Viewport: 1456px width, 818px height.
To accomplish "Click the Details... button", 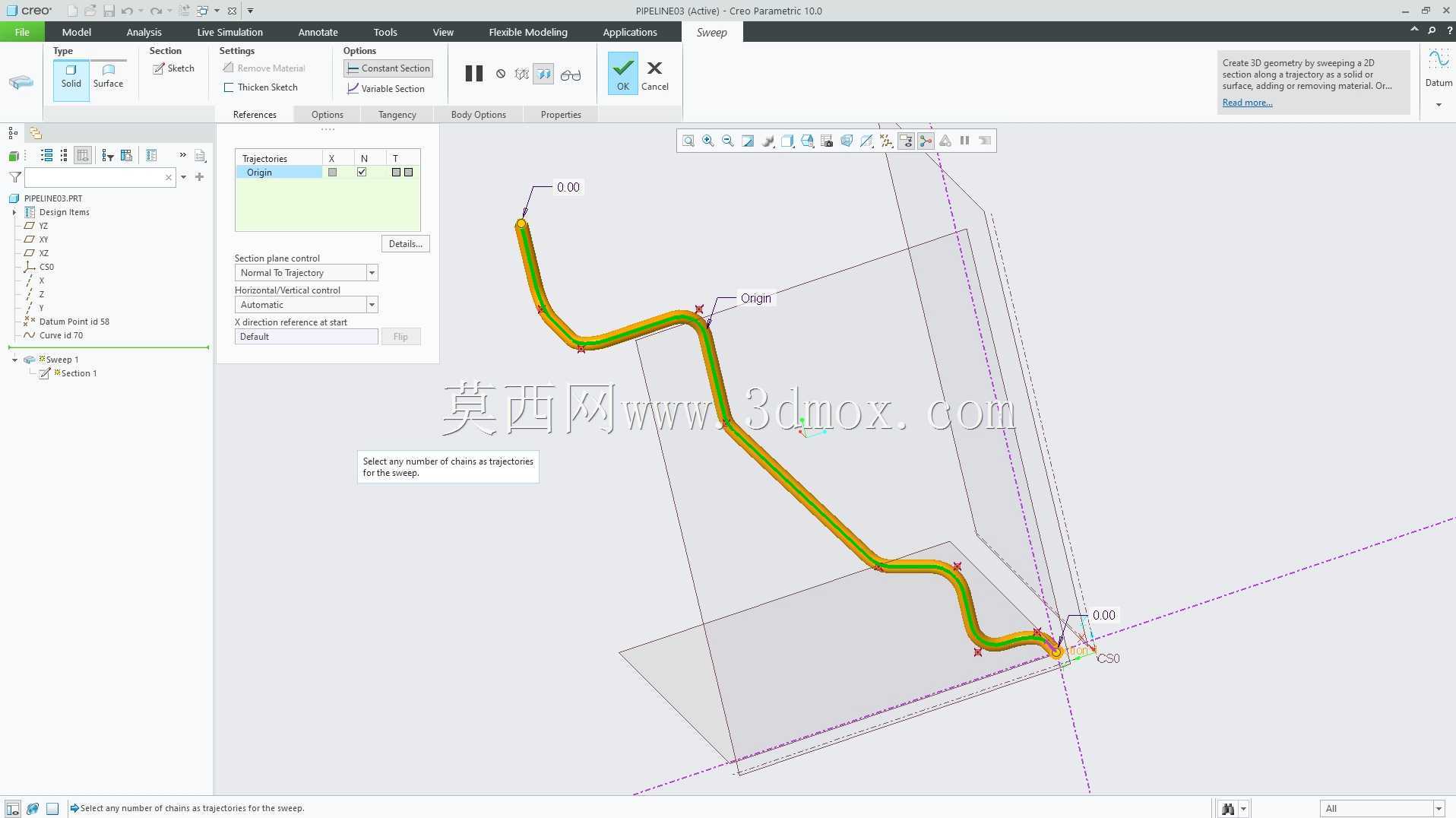I will pyautogui.click(x=405, y=244).
